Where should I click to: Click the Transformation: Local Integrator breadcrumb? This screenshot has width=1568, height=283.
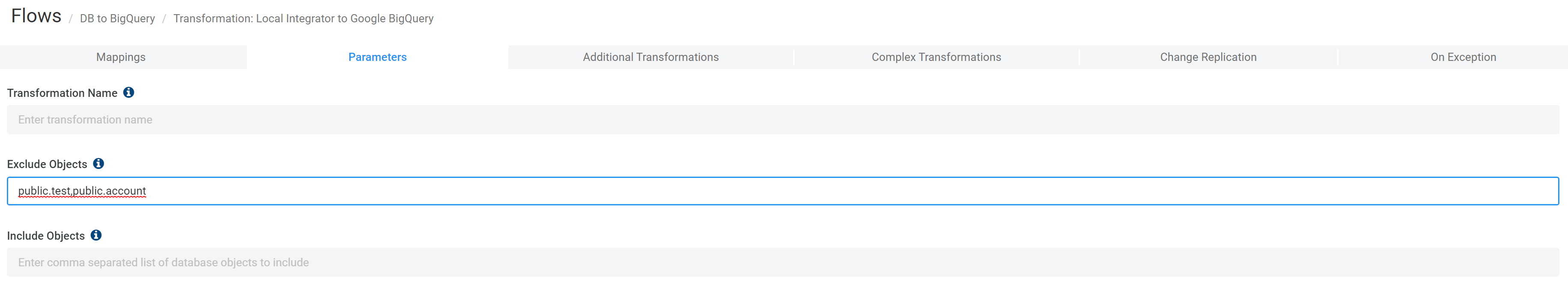point(303,19)
